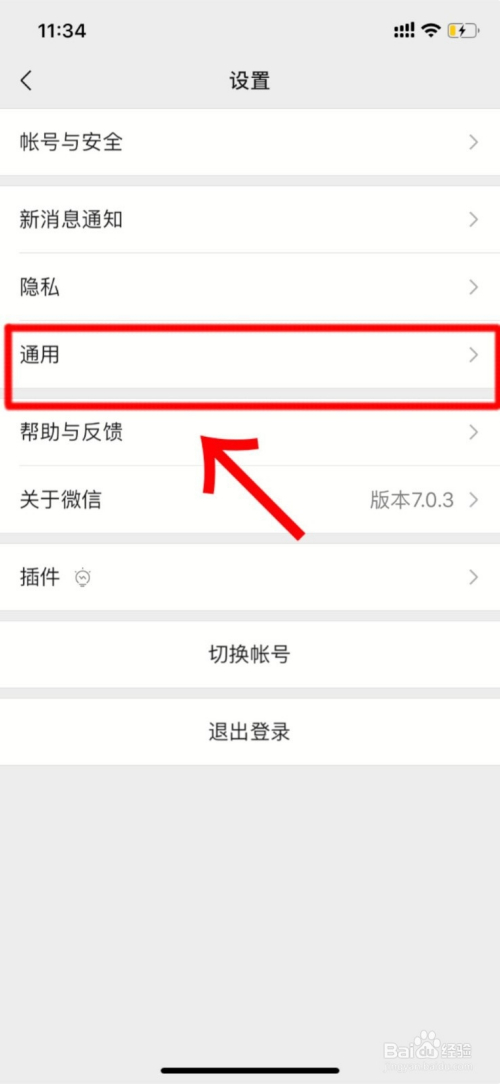The width and height of the screenshot is (500, 1084).
Task: Open 帐号与安全 settings
Action: [250, 142]
